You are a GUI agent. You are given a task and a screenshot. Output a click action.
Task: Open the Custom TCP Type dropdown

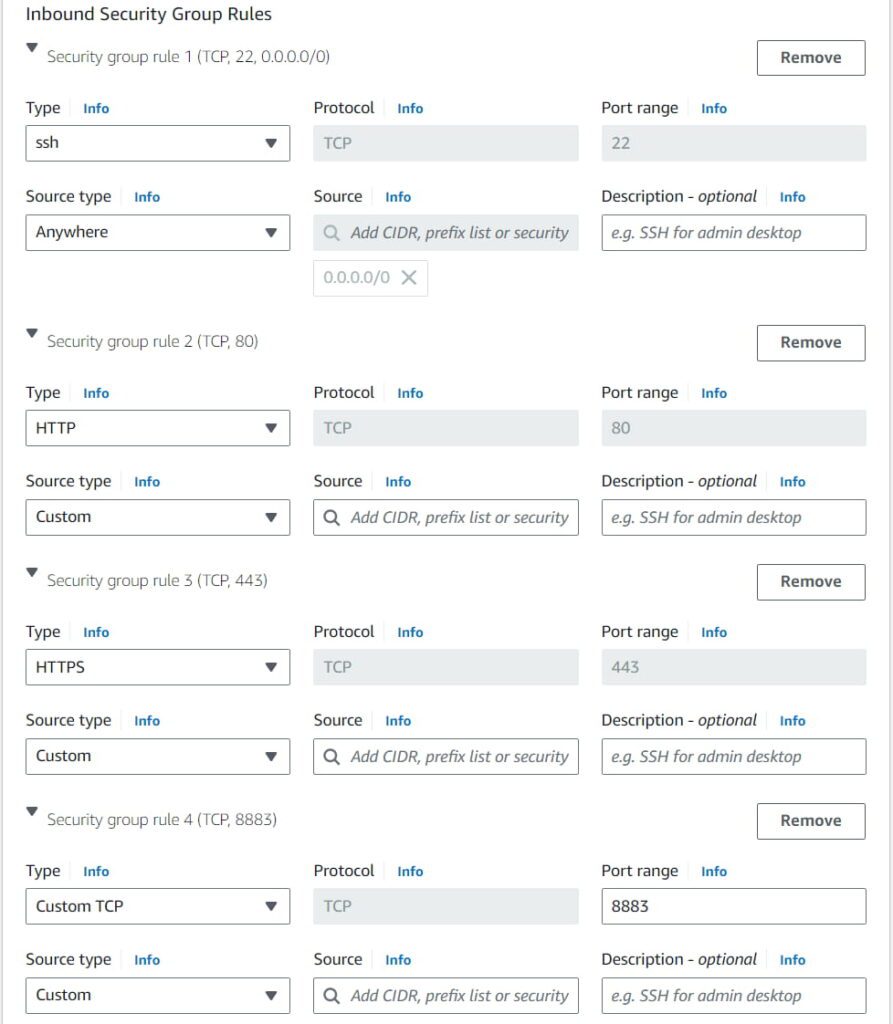click(x=156, y=906)
